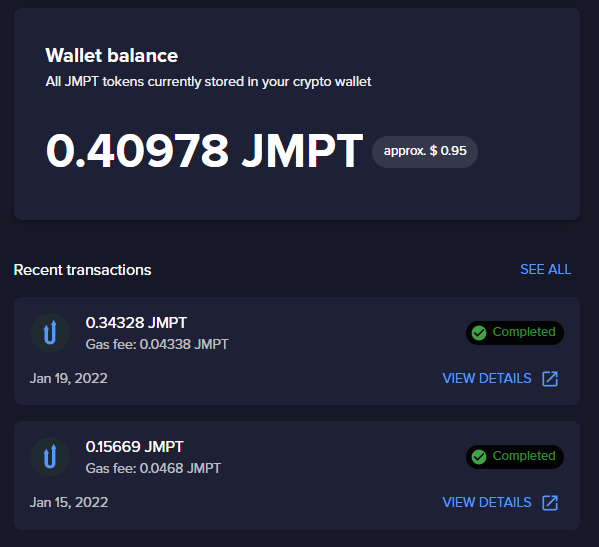Select the 0.40978 JMPT balance amount

[204, 151]
